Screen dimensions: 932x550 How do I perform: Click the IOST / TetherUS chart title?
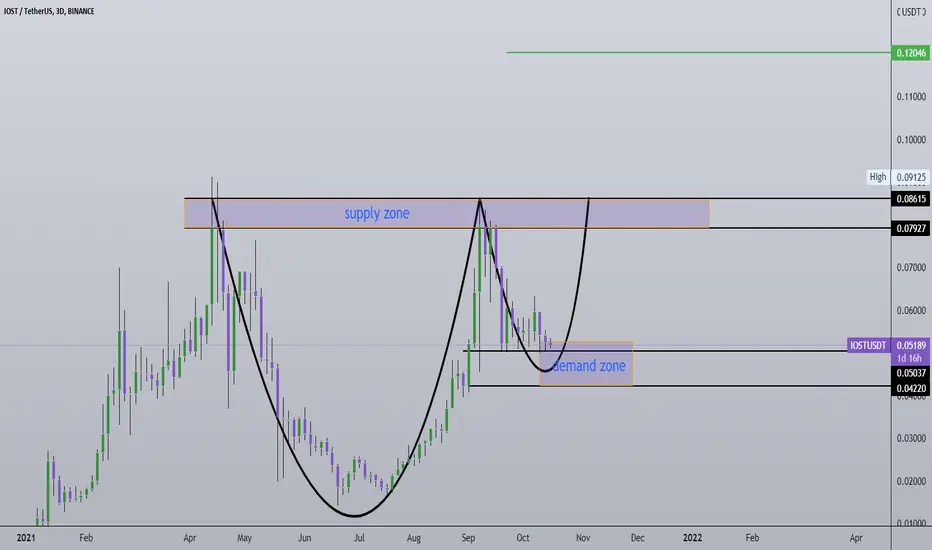[49, 11]
